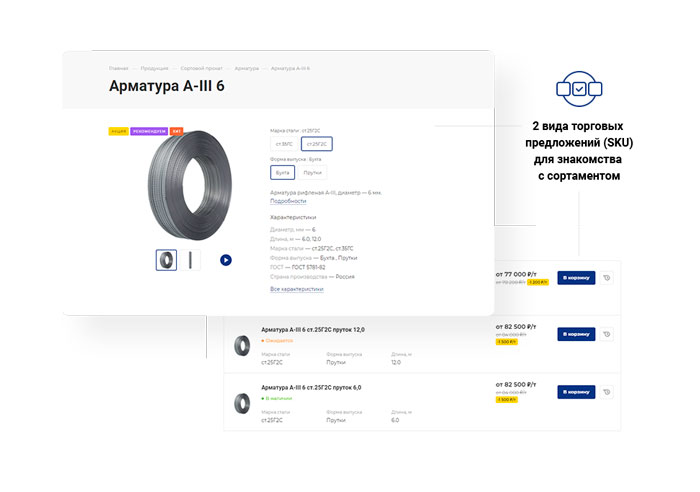Go to Продукция breadcrumb
The width and height of the screenshot is (700, 492).
click(x=154, y=68)
